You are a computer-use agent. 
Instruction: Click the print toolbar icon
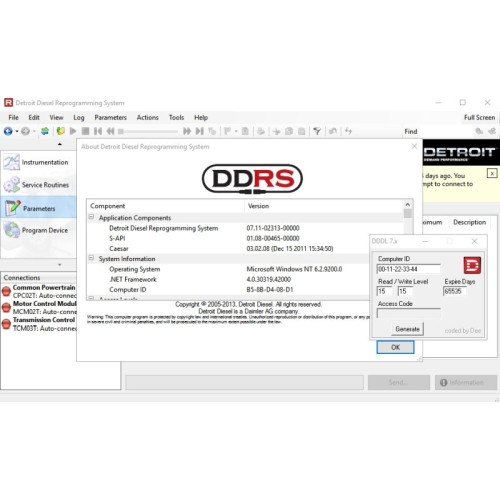pyautogui.click(x=261, y=131)
